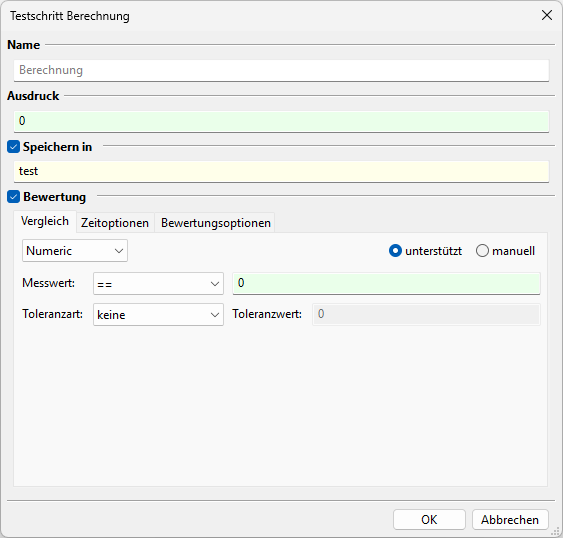The width and height of the screenshot is (563, 538).
Task: Open the Bewertungsoptionen tab
Action: [215, 223]
